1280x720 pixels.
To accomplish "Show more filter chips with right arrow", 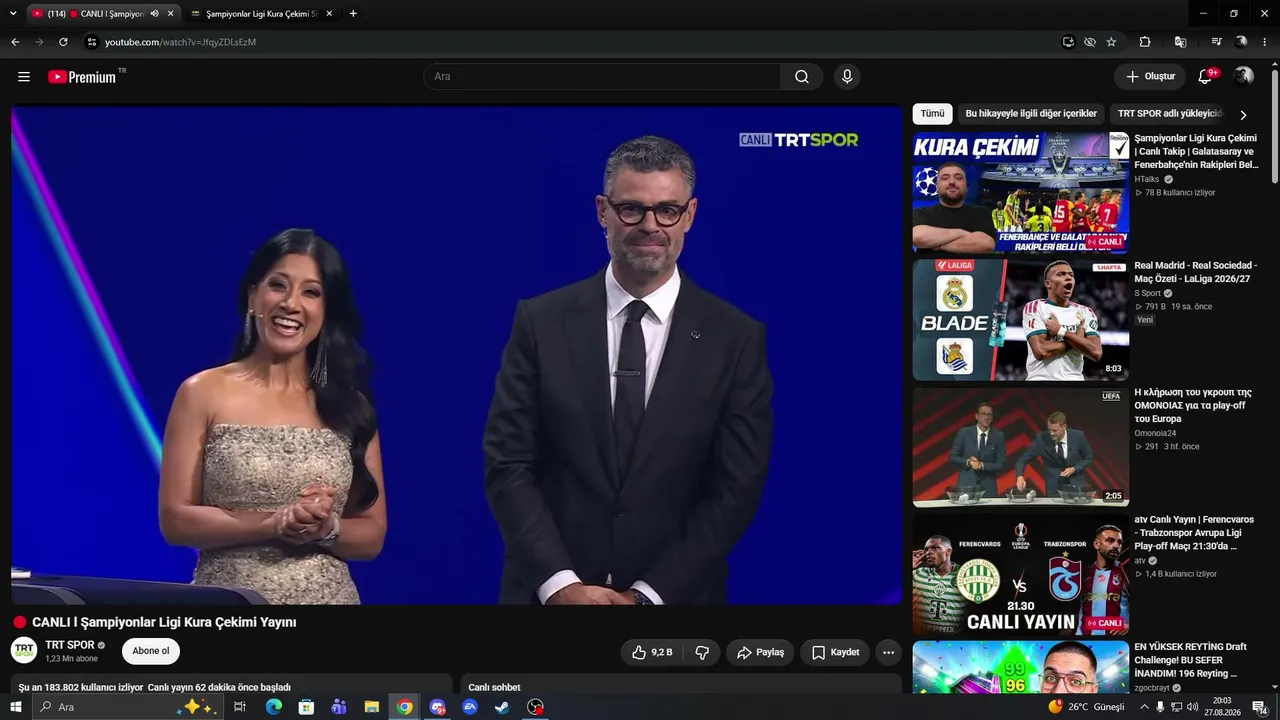I will coord(1243,115).
